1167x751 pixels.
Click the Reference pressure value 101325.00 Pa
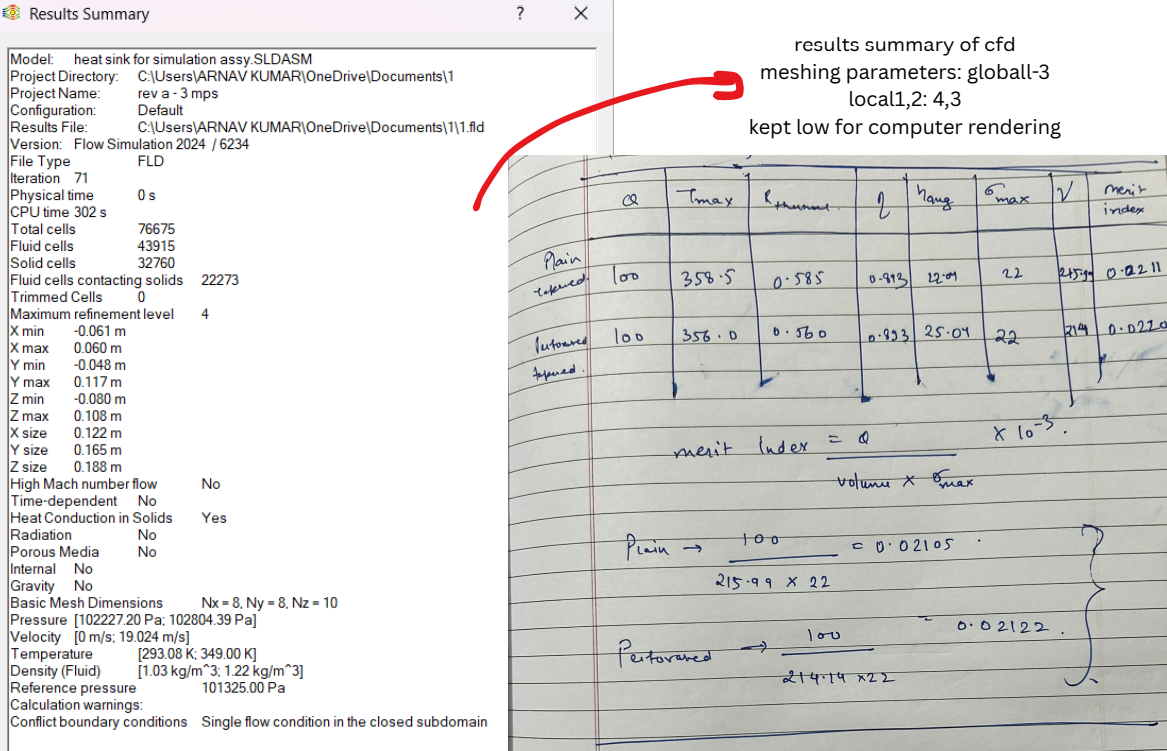pos(243,688)
